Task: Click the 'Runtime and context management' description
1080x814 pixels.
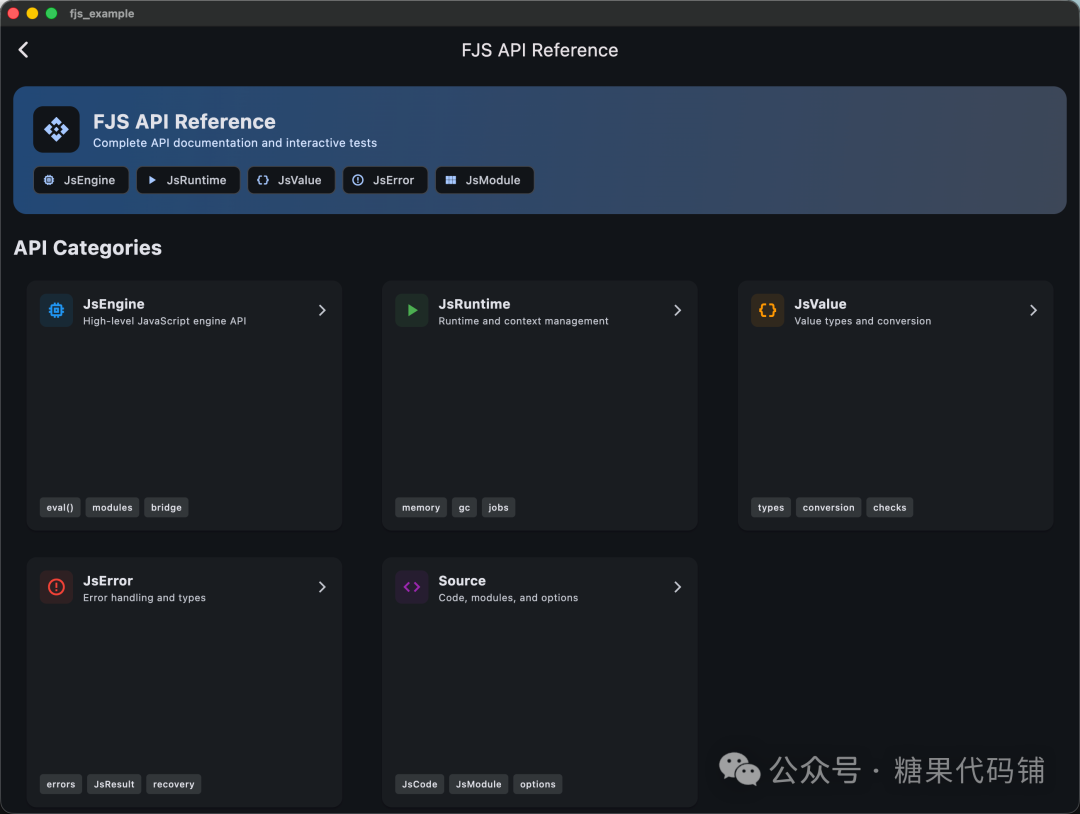Action: click(523, 321)
